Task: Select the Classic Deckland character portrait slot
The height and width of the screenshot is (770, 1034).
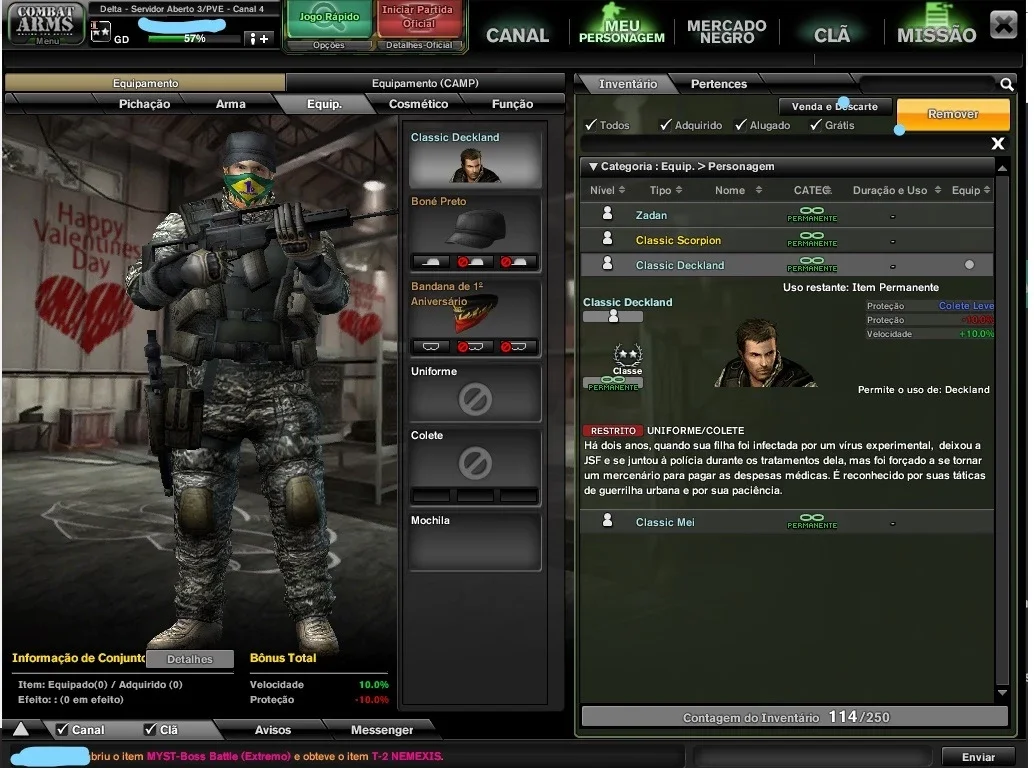Action: tap(475, 158)
